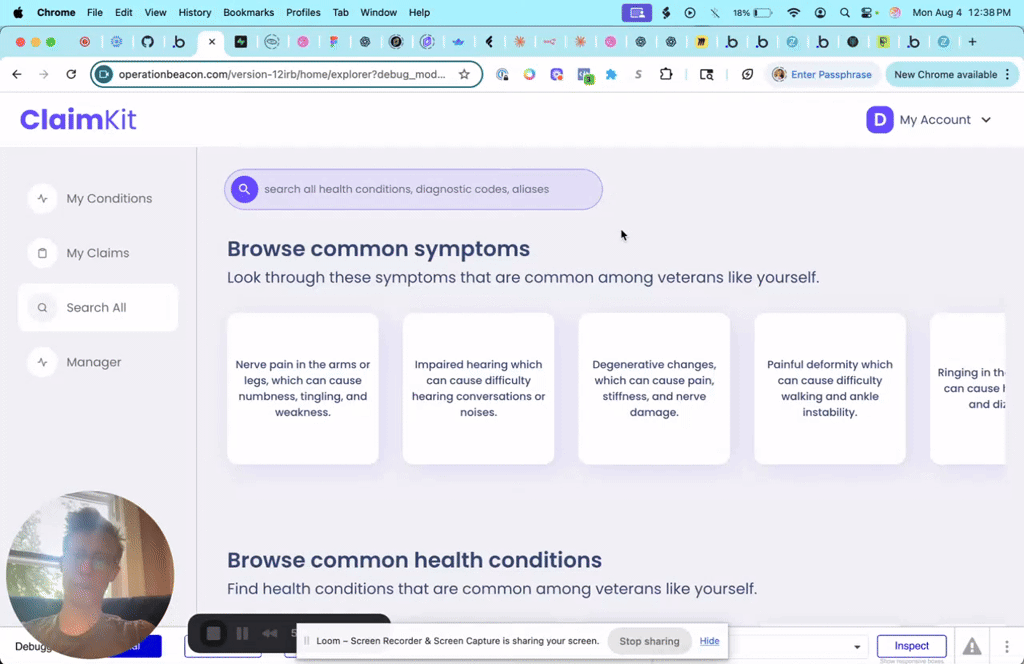
Task: Click the site info icon in address bar
Action: pyautogui.click(x=103, y=74)
